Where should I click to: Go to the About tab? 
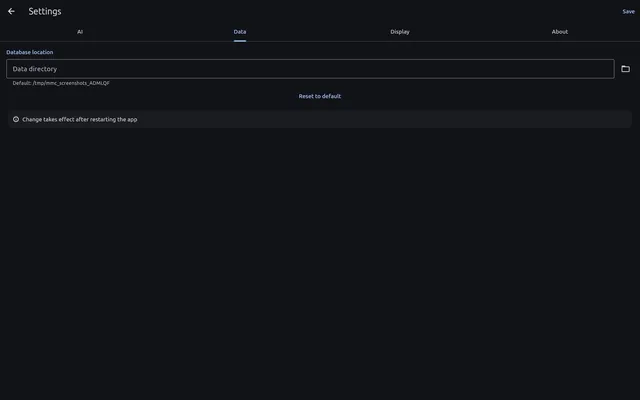pos(560,32)
